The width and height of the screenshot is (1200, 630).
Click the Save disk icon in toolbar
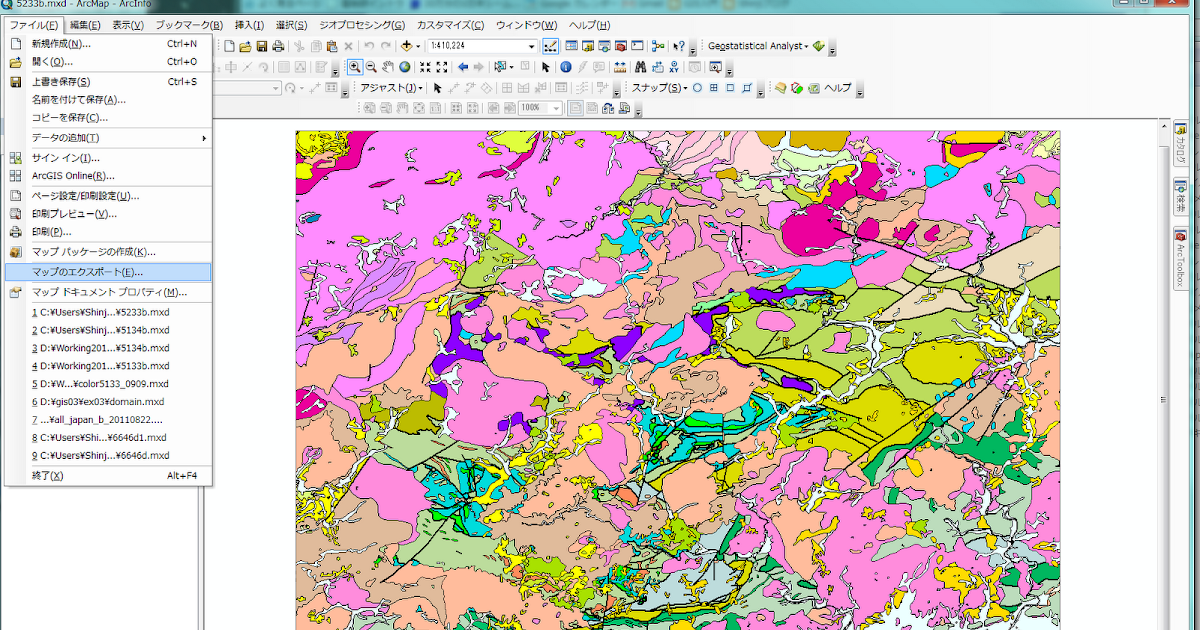pyautogui.click(x=262, y=46)
